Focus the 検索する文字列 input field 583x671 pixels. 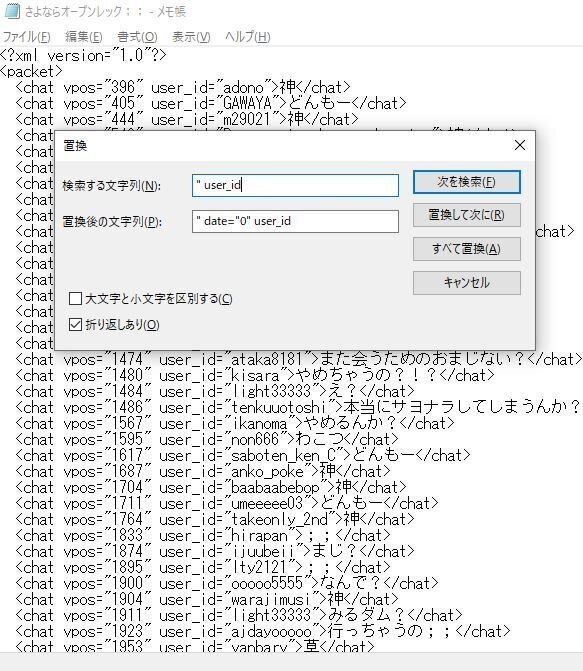tap(295, 185)
